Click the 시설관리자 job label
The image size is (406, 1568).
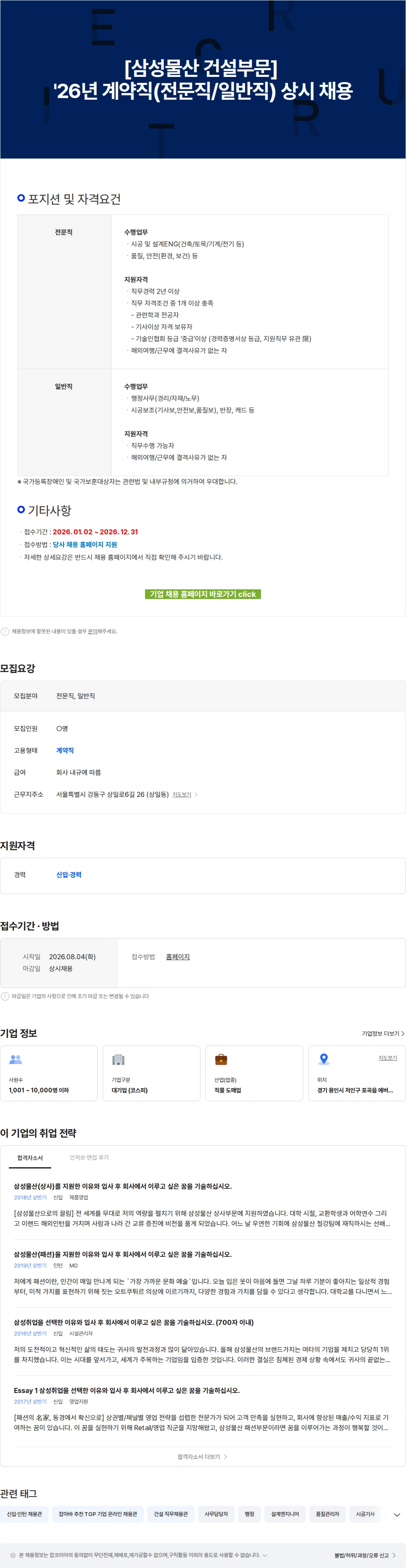pos(81,1334)
